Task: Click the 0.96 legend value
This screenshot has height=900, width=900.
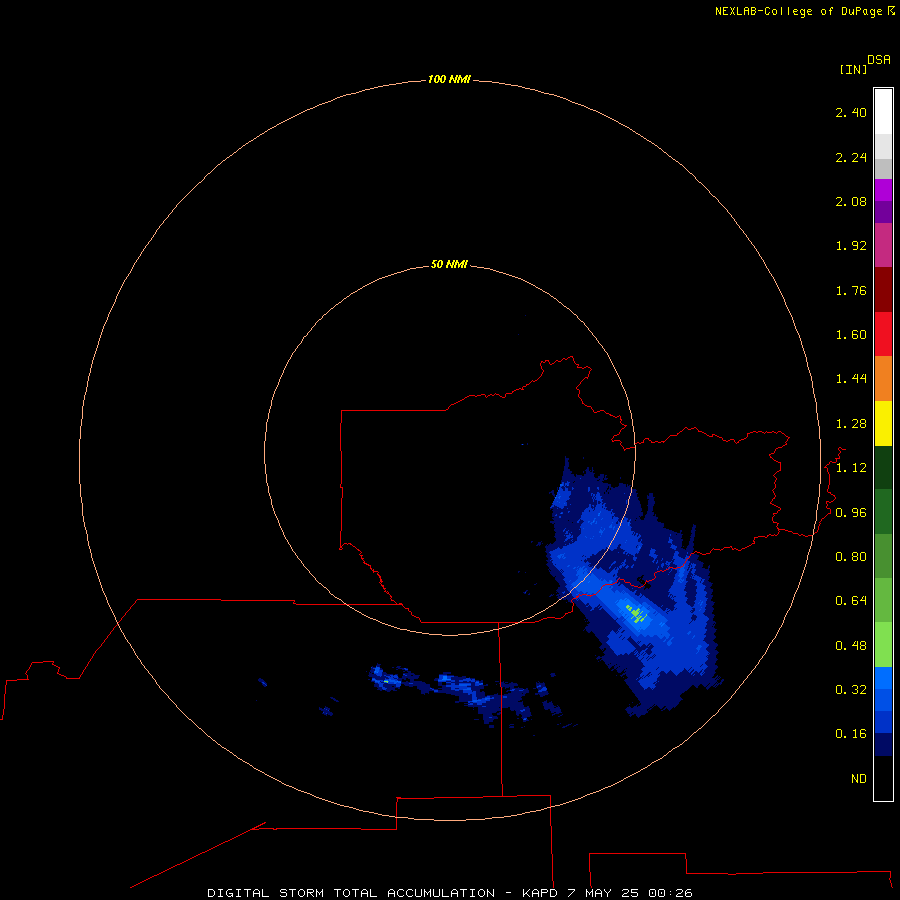Action: click(851, 513)
